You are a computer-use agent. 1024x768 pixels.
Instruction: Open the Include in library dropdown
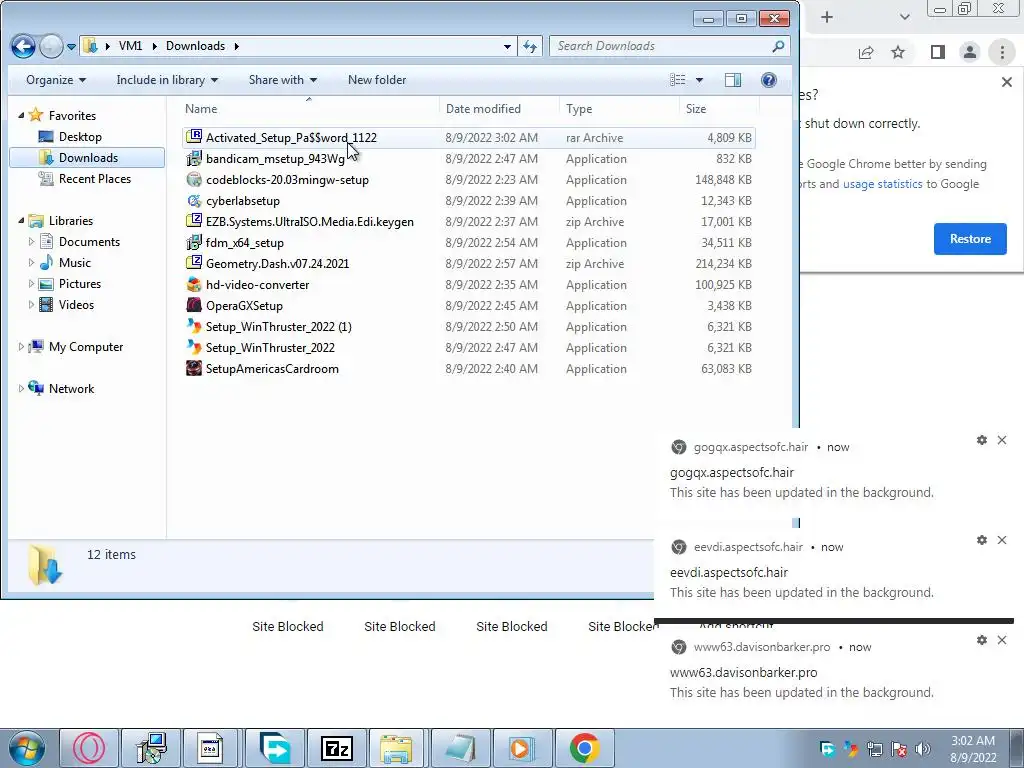(167, 80)
